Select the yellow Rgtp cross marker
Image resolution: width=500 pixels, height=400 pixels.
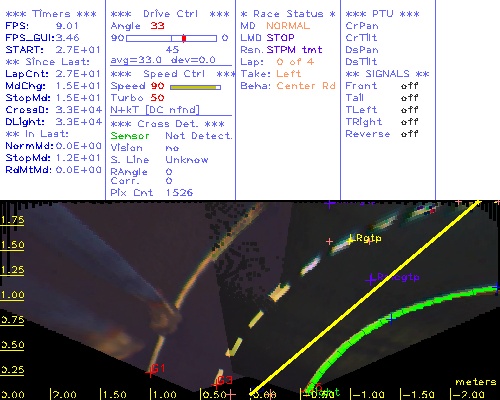point(350,240)
